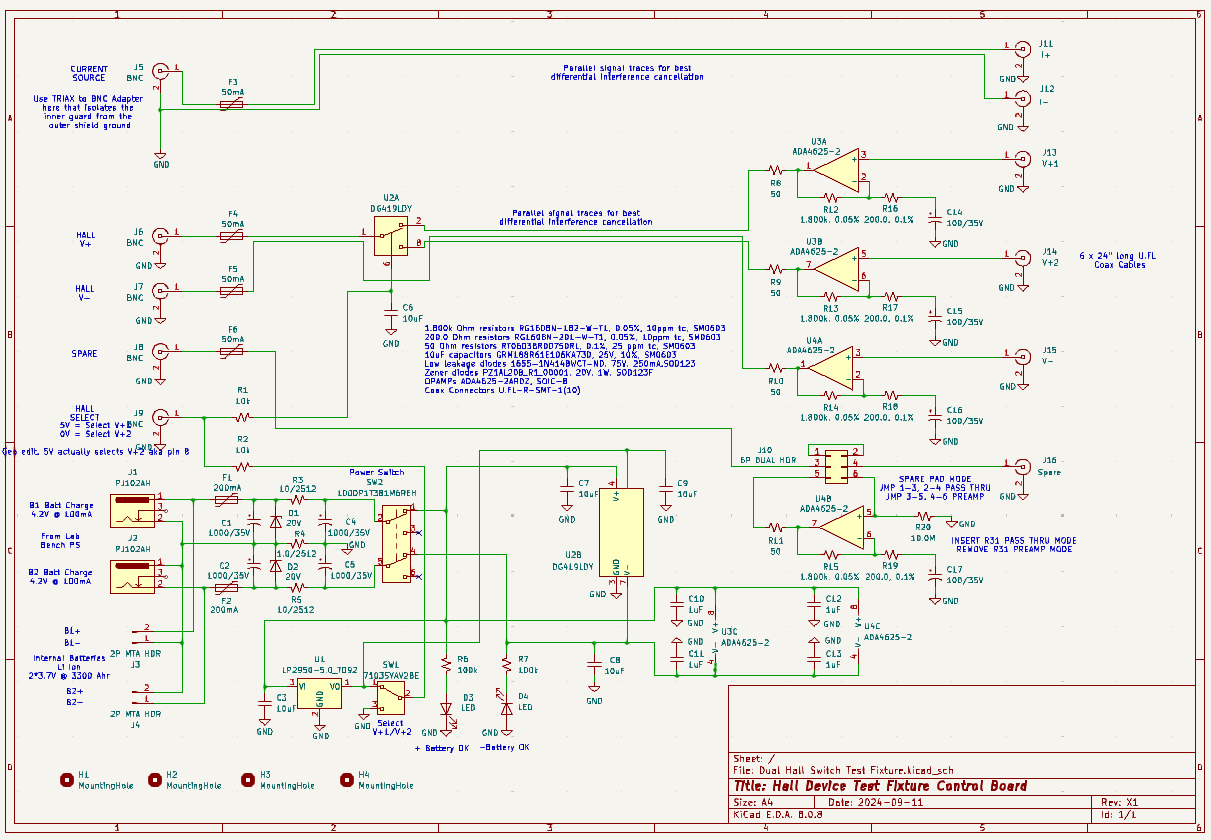Click capacitor C6 10uF below U2A
This screenshot has height=840, width=1211.
coord(391,315)
